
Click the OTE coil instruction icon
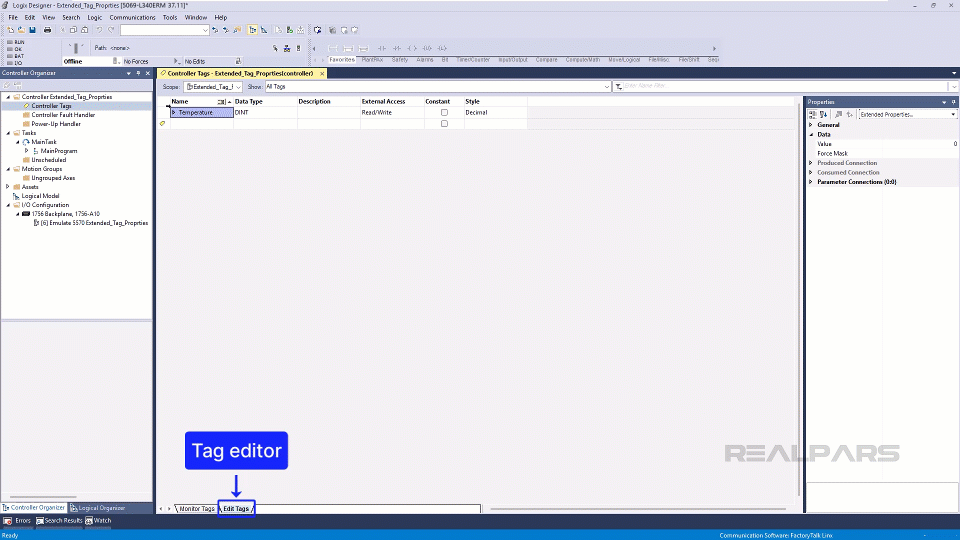click(411, 48)
